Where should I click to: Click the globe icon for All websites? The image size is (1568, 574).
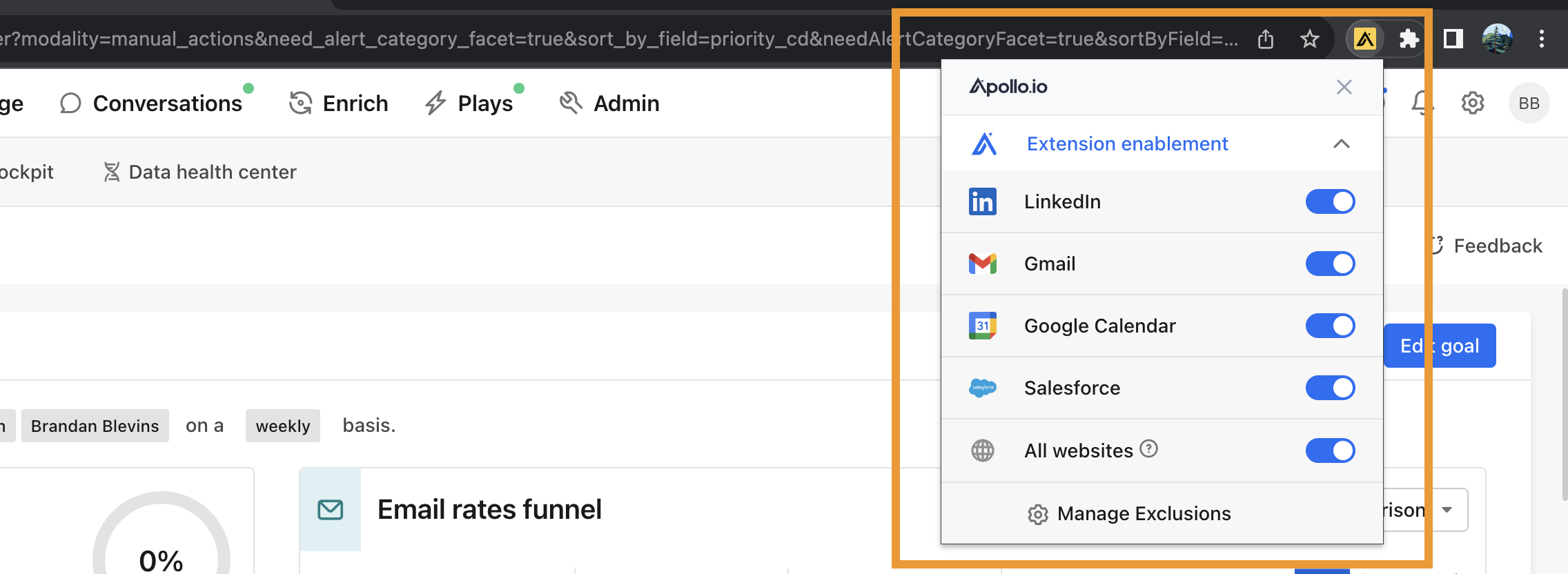983,451
